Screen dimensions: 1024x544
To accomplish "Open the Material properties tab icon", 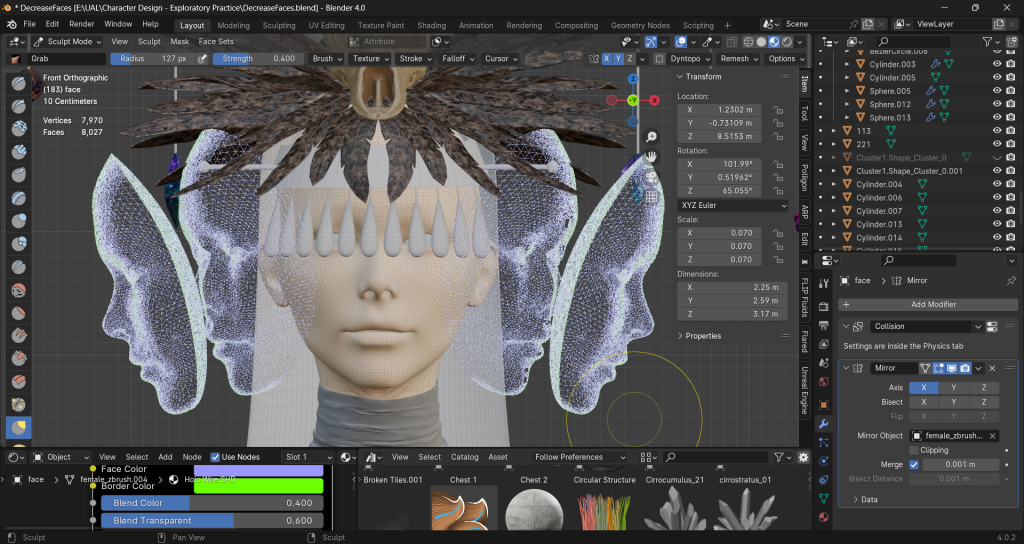I will [824, 517].
